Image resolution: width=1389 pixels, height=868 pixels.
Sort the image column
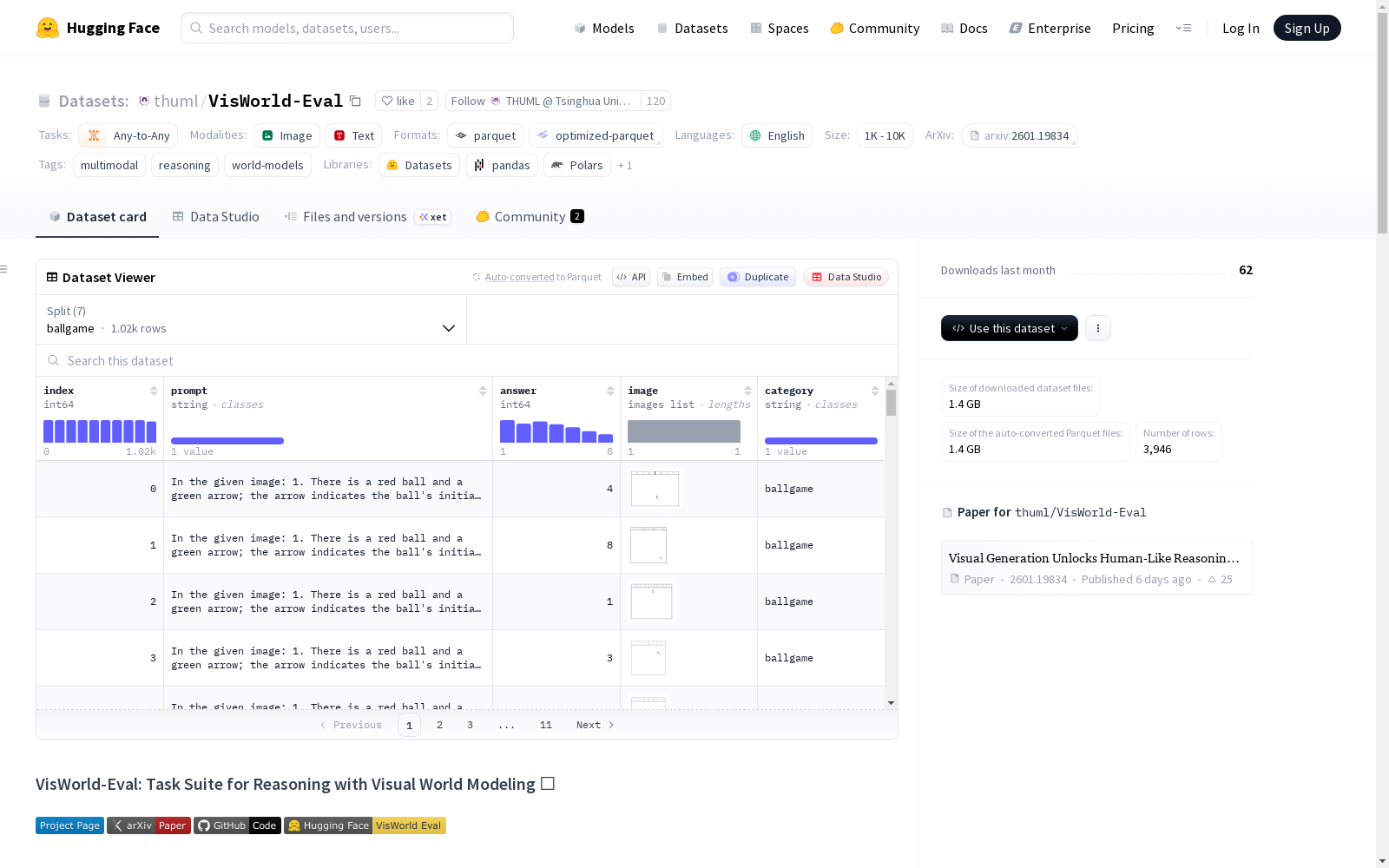tap(747, 391)
